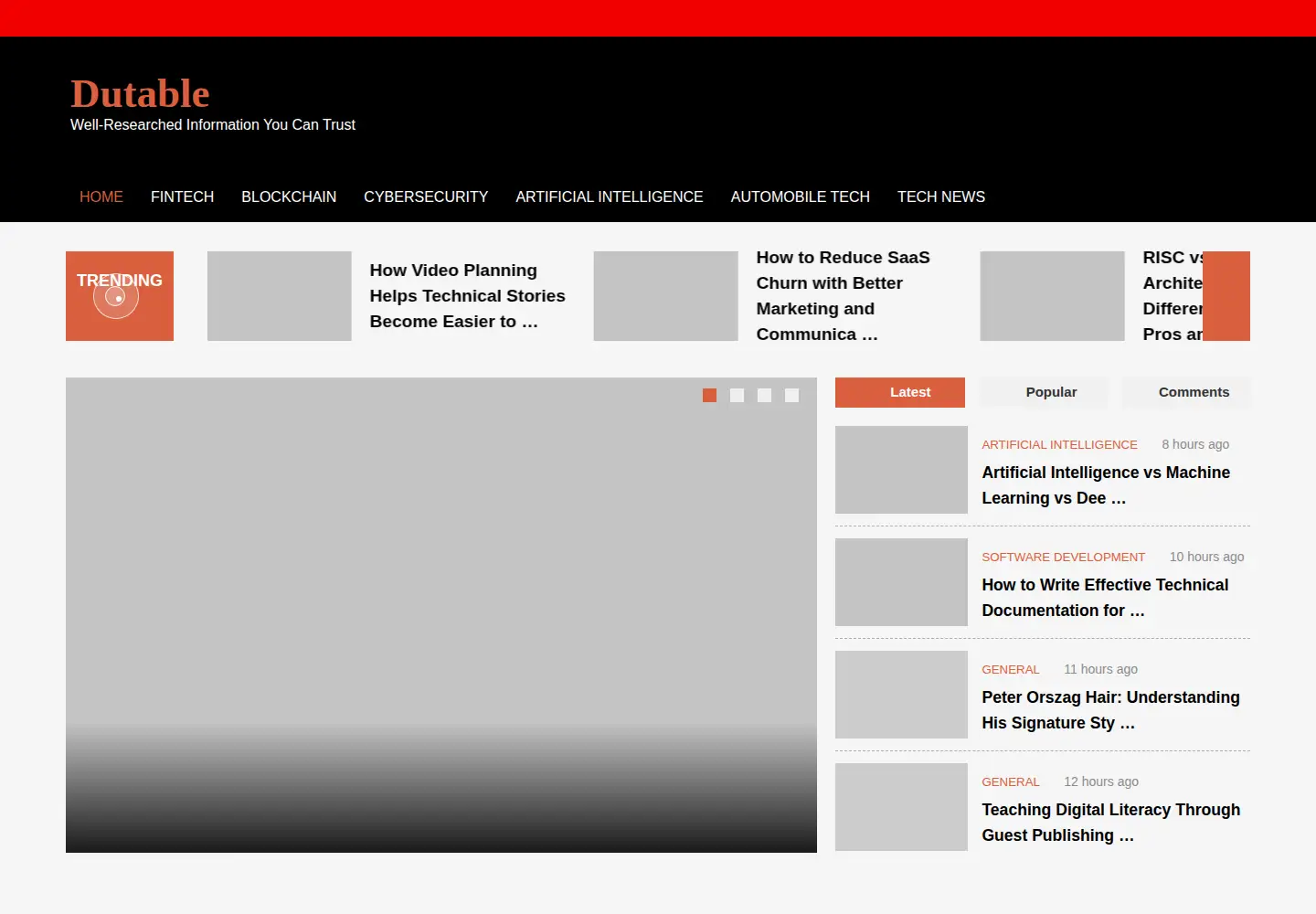Click the TRENDING pulse icon

[116, 297]
